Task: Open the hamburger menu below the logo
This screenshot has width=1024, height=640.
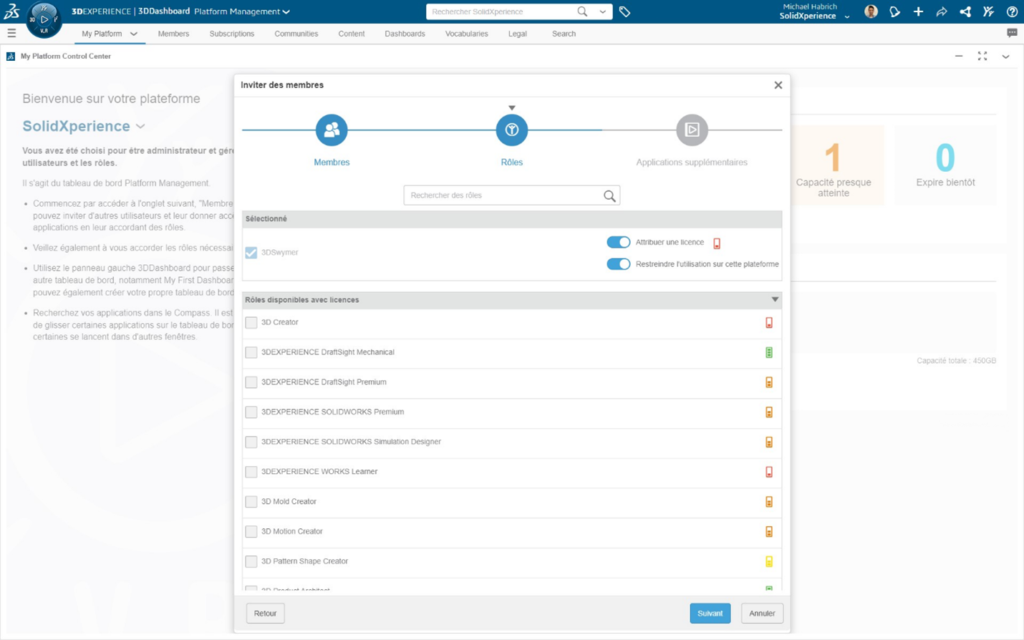Action: pos(11,33)
